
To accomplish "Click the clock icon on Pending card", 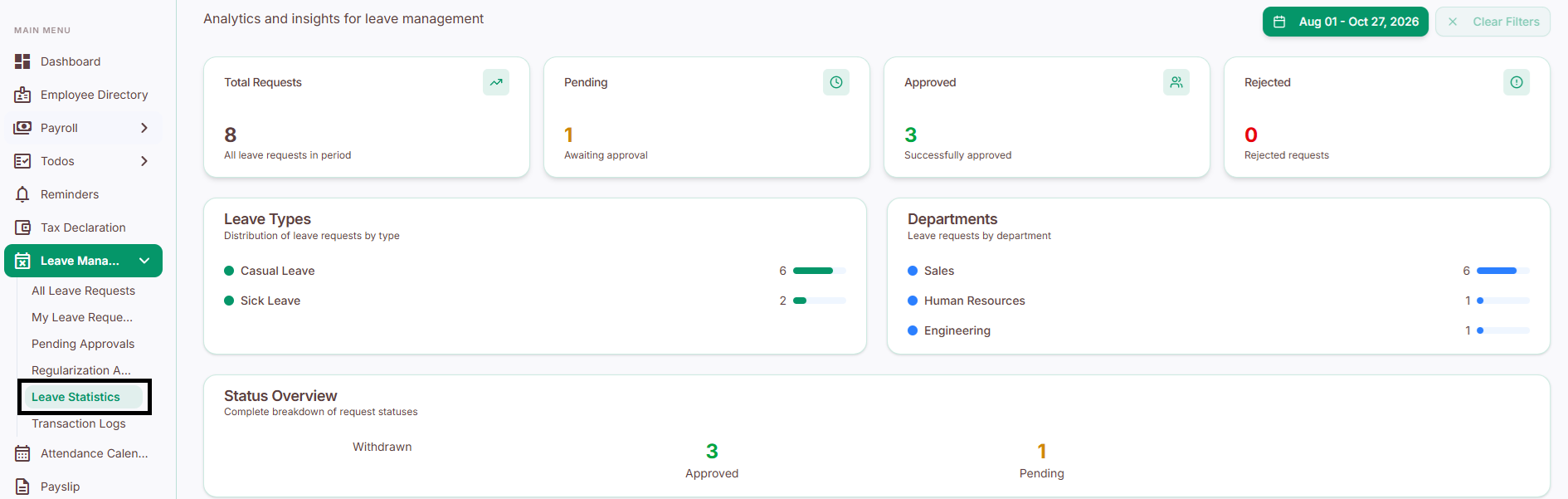I will (836, 82).
